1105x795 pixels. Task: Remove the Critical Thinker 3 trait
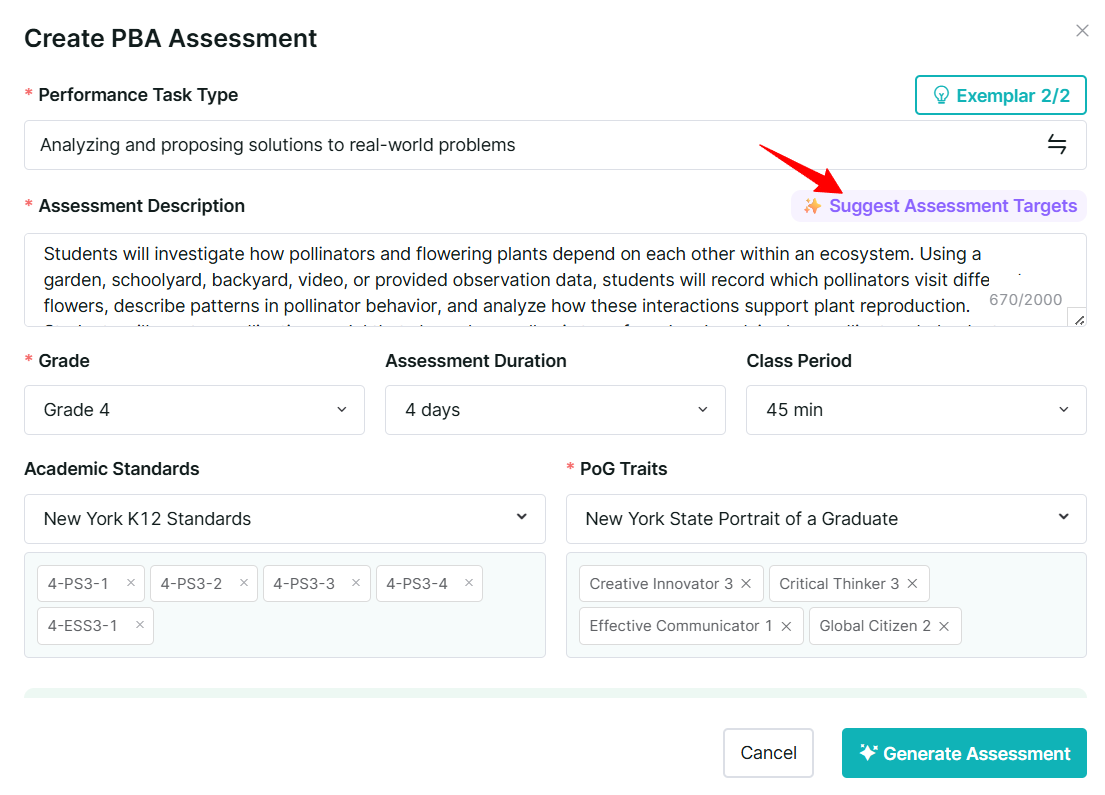pyautogui.click(x=913, y=584)
